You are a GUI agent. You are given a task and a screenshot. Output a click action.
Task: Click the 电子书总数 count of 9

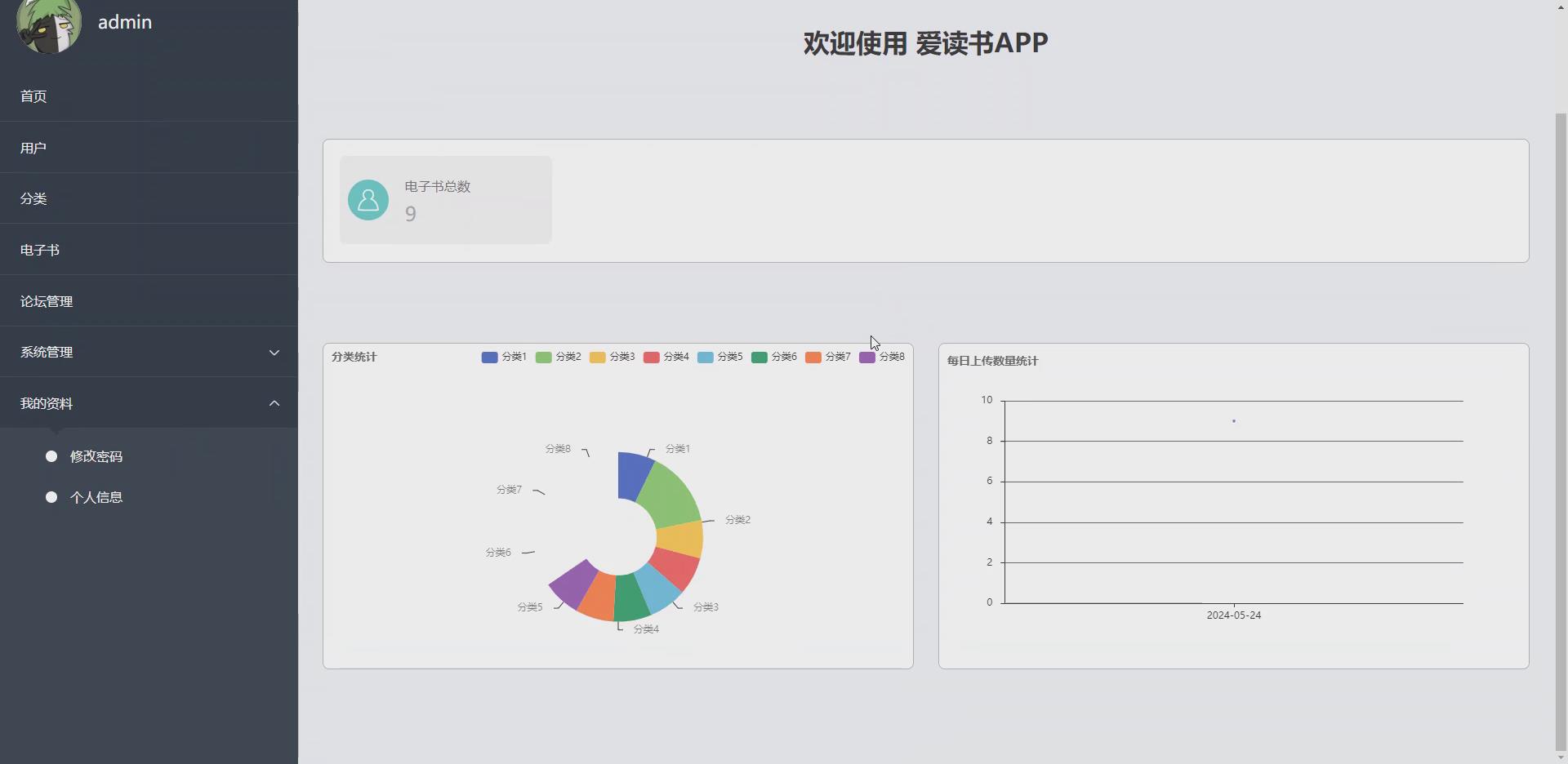tap(409, 214)
